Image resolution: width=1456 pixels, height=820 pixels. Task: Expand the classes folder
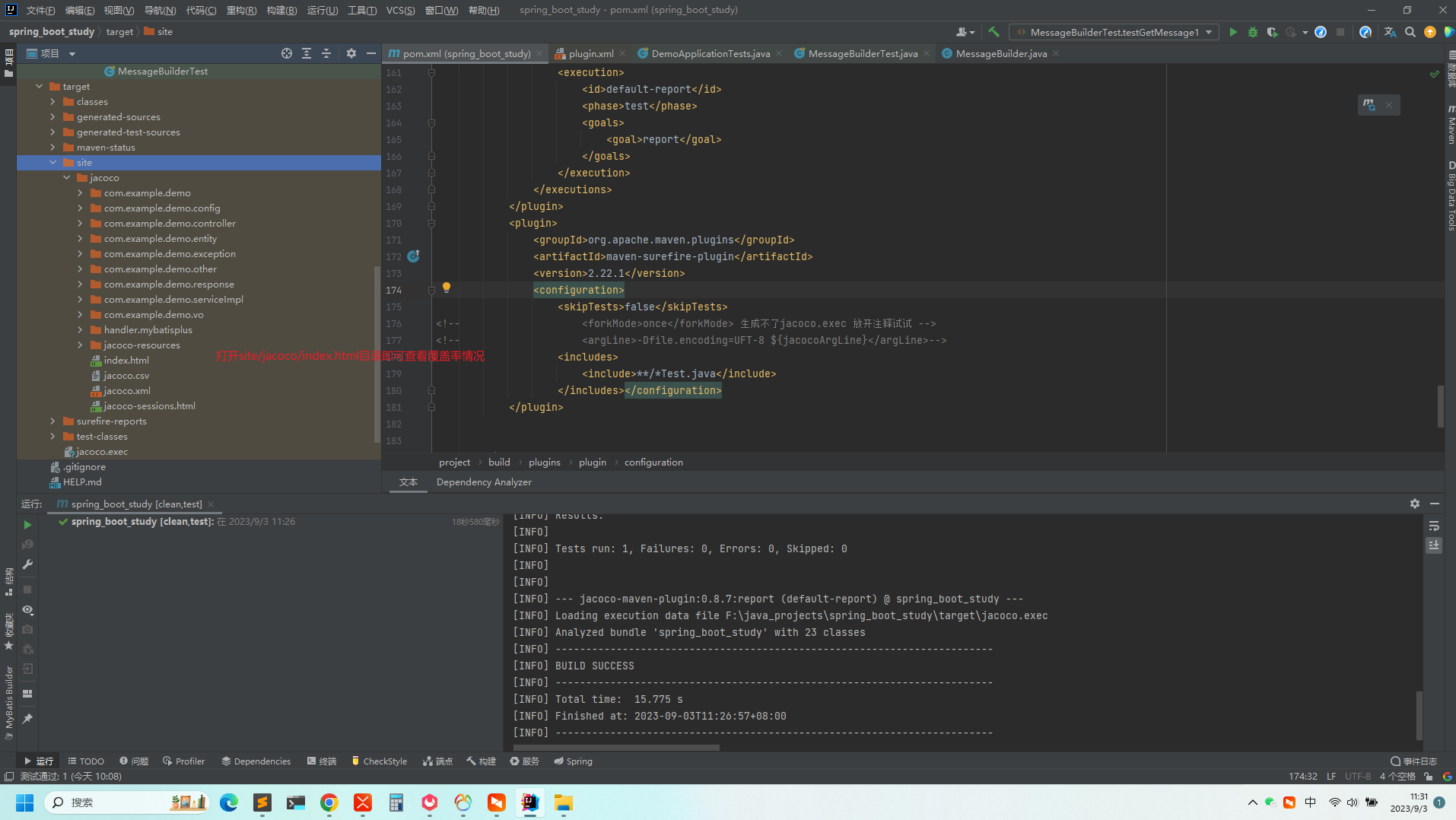(x=52, y=102)
